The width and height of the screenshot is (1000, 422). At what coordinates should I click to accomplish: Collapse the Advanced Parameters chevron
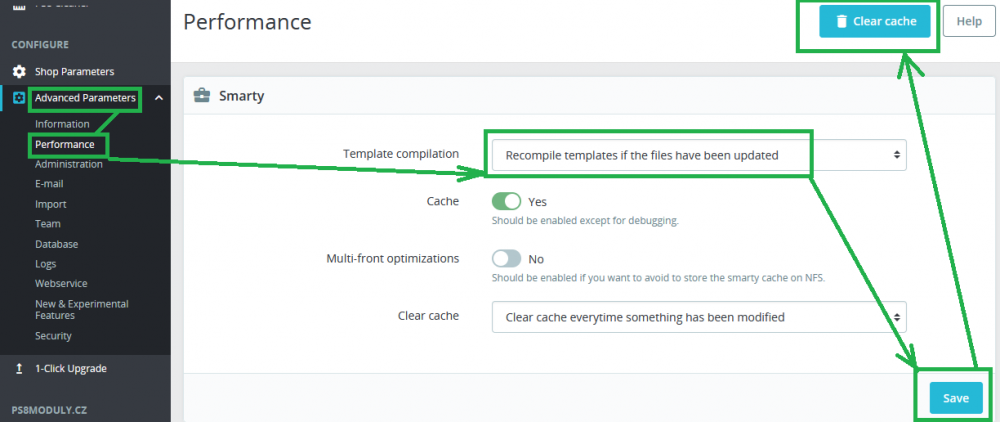point(158,98)
